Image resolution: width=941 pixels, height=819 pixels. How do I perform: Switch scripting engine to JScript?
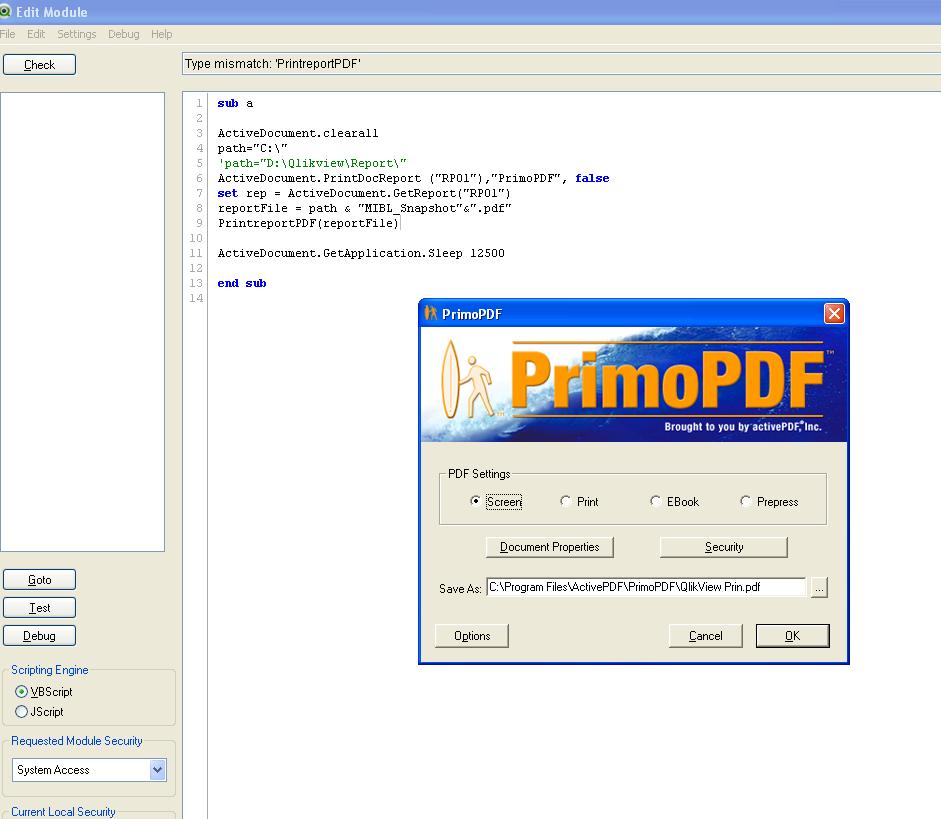tap(22, 712)
